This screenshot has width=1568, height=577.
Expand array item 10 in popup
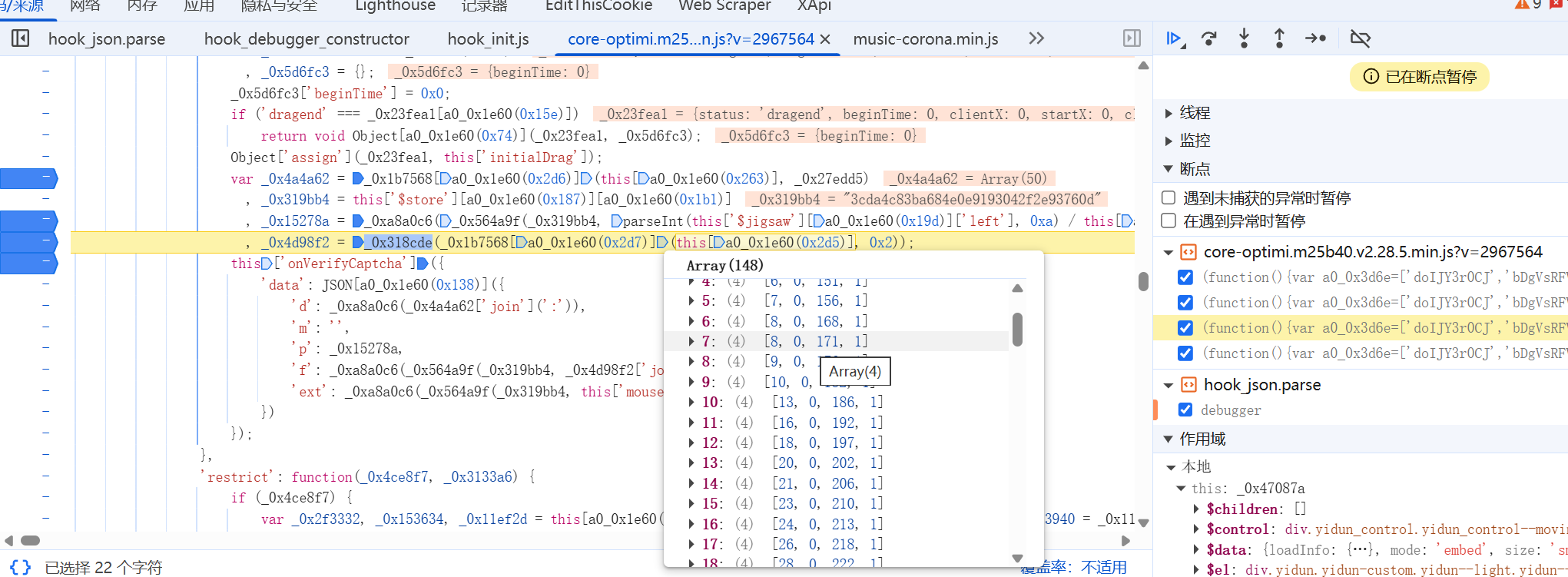tap(691, 402)
